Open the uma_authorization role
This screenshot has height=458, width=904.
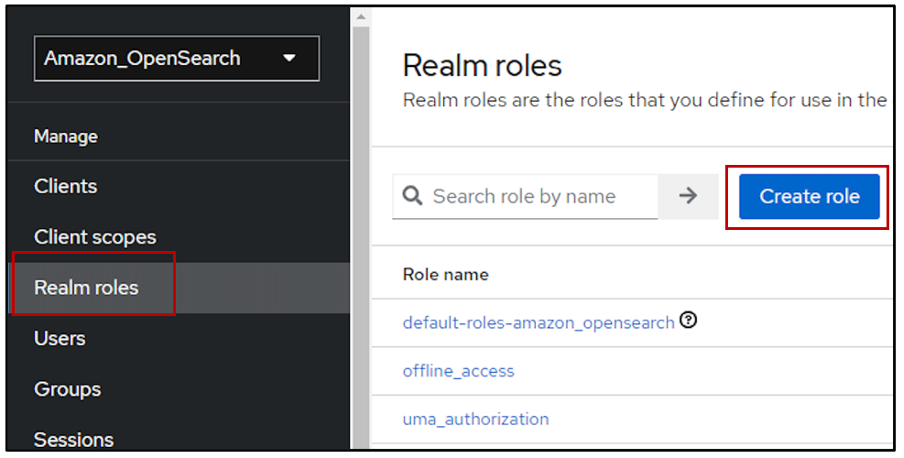(x=475, y=419)
